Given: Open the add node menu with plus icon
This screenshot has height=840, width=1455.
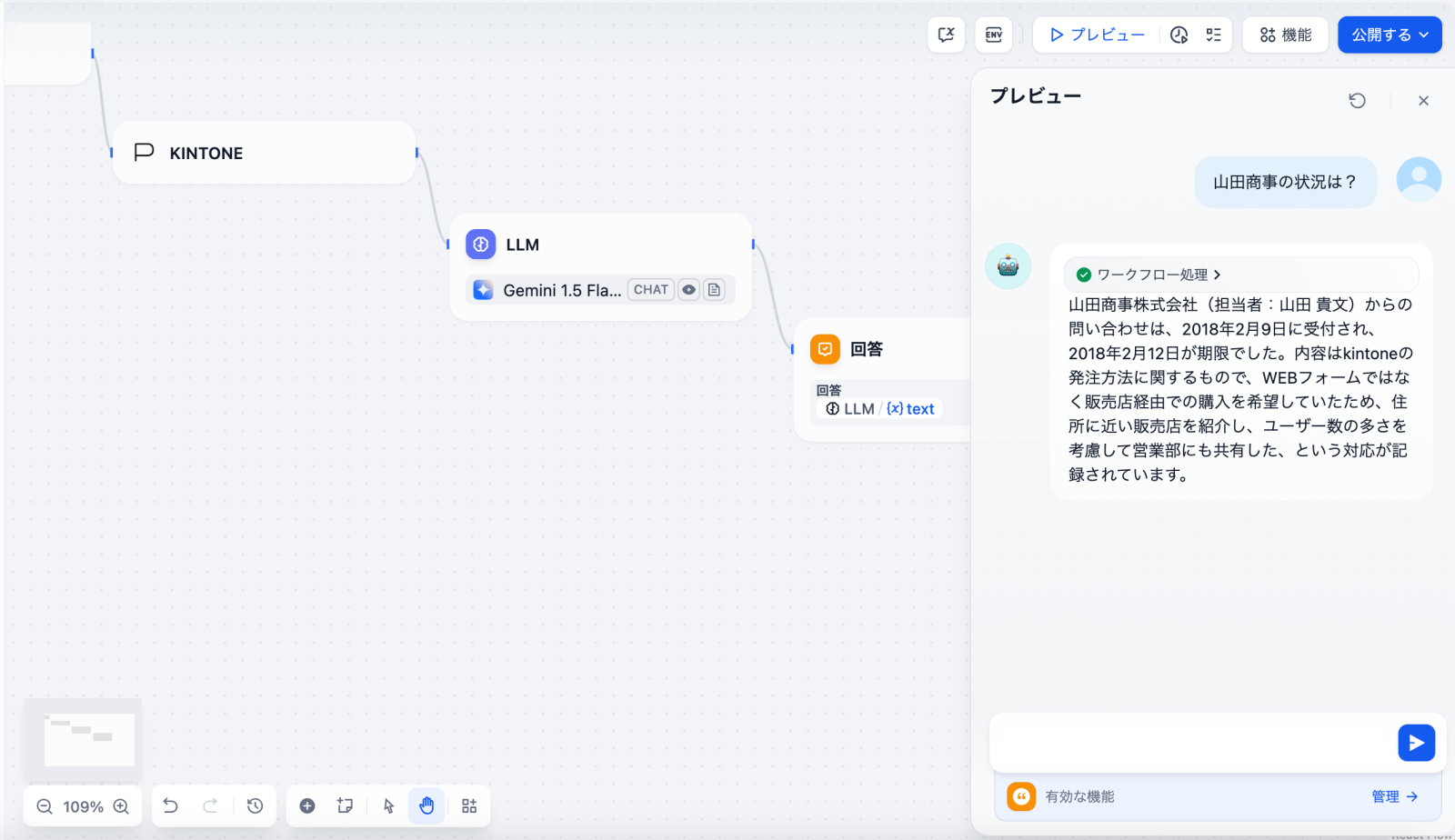Looking at the screenshot, I should coord(306,805).
